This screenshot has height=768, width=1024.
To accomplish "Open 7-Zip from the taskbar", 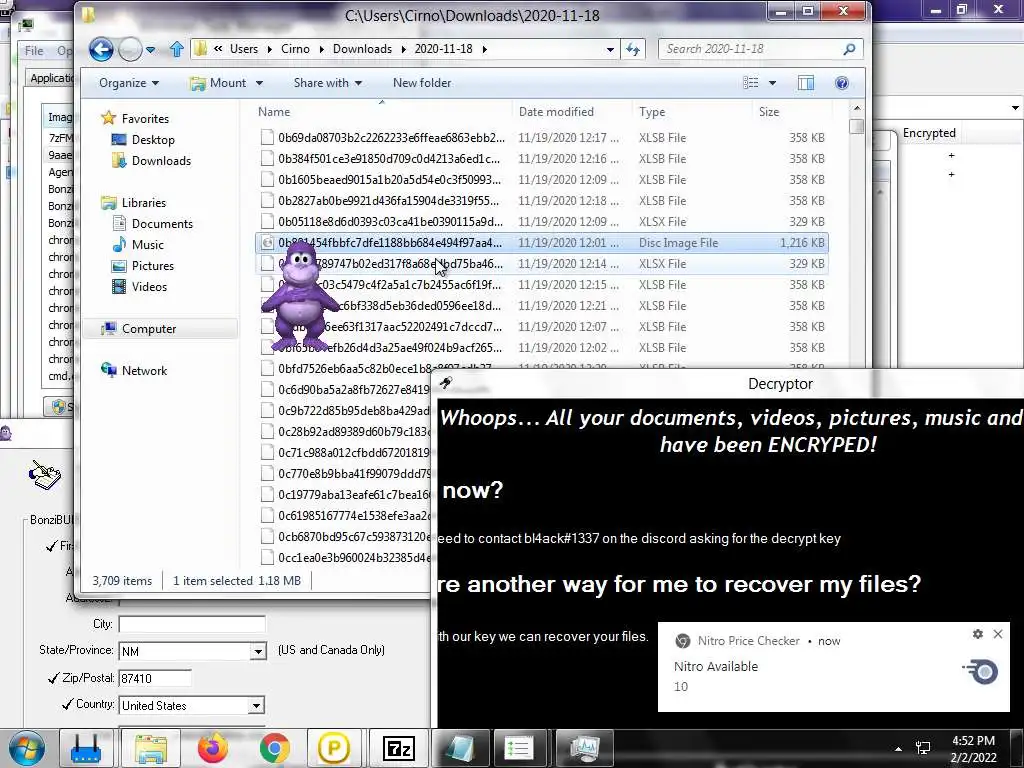I will [x=398, y=748].
